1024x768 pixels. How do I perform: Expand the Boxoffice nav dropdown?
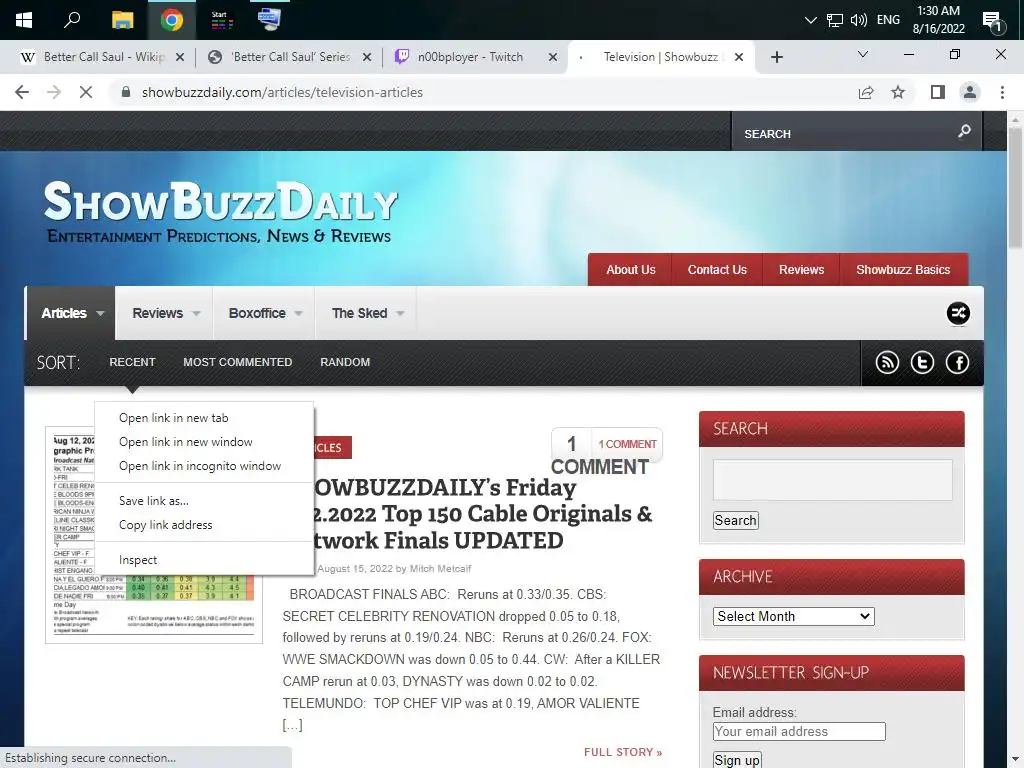264,313
